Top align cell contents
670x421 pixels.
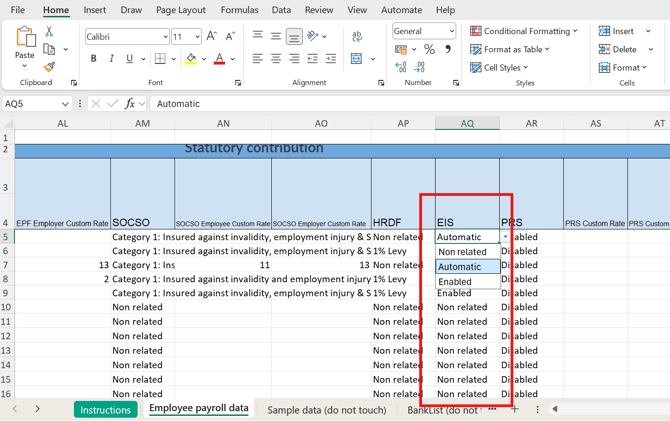pos(257,35)
